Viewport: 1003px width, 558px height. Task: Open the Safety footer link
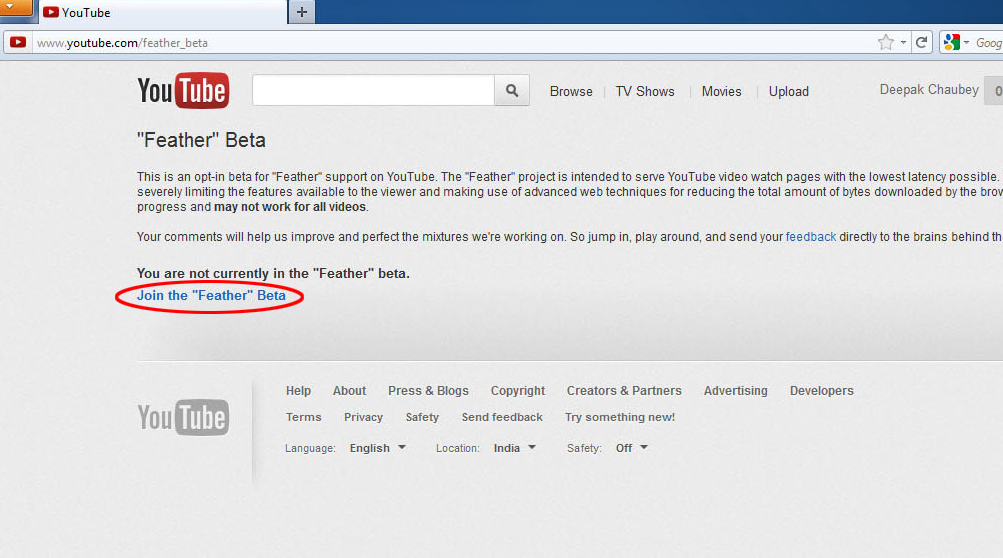[422, 417]
